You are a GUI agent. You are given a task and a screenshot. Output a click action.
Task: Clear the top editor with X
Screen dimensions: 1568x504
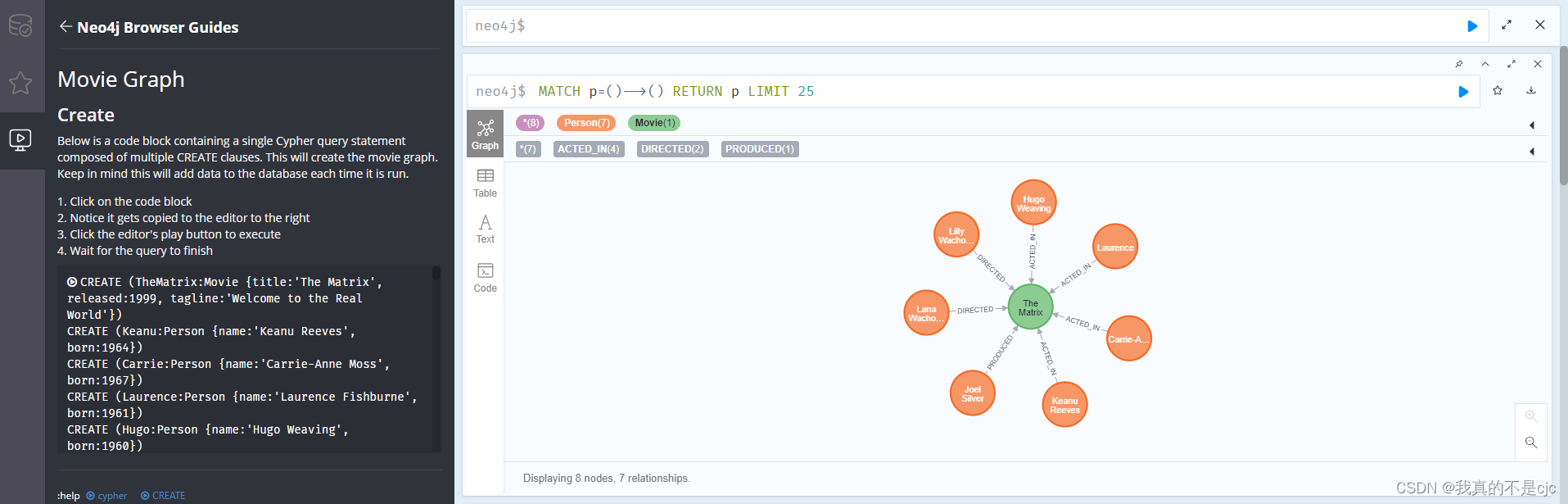click(x=1540, y=25)
